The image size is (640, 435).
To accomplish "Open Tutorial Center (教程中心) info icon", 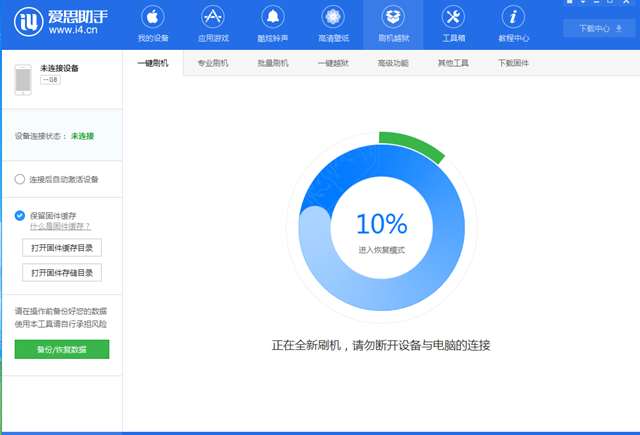I will click(x=513, y=24).
